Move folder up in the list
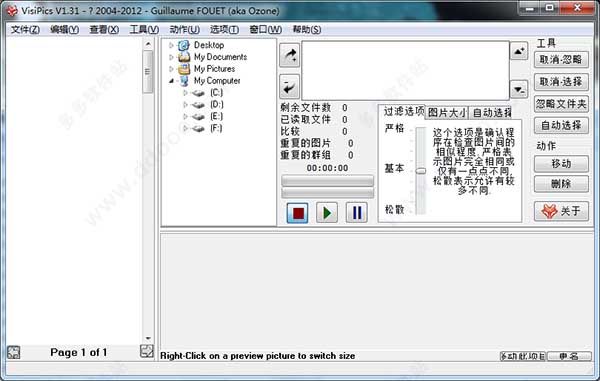Image resolution: width=600 pixels, height=381 pixels. click(519, 51)
